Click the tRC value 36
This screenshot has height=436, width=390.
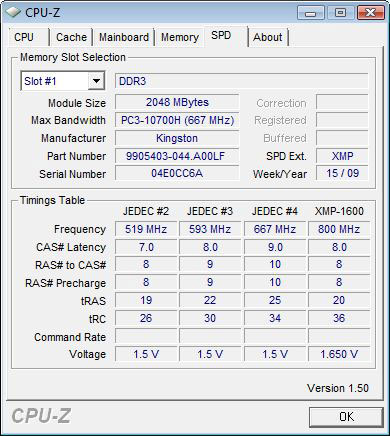[339, 318]
